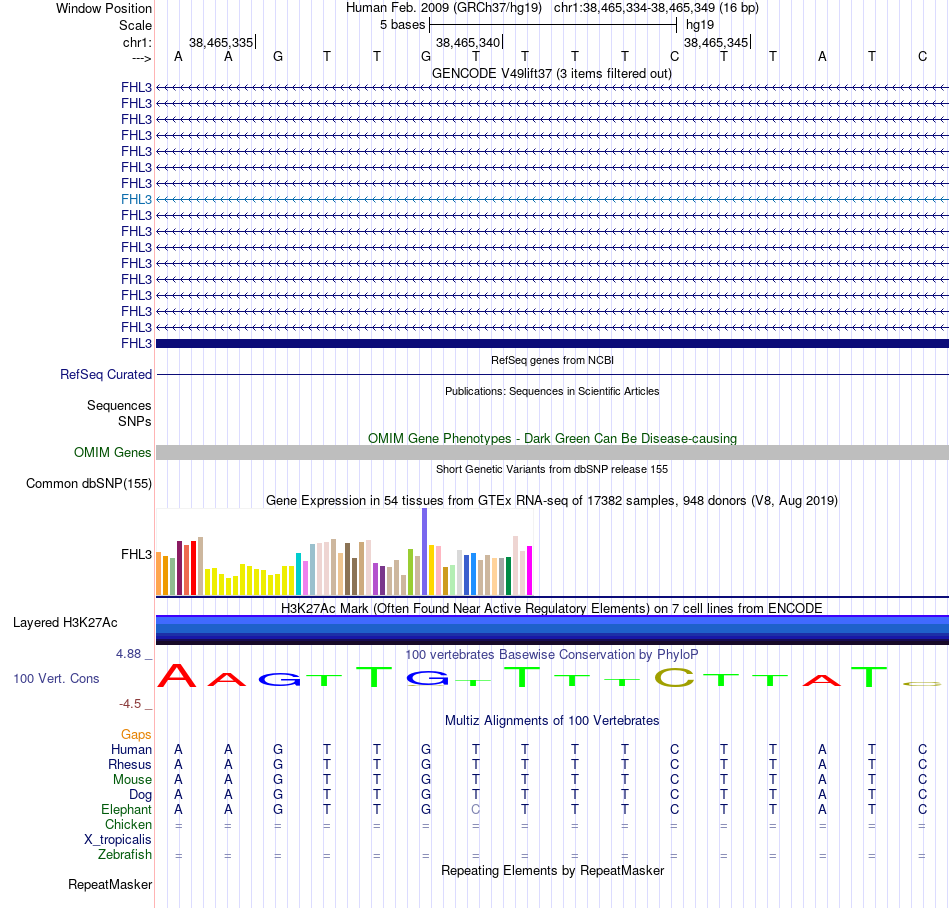950x908 pixels.
Task: Click the -4.5 PhyloP lower-limit value
Action: 130,703
